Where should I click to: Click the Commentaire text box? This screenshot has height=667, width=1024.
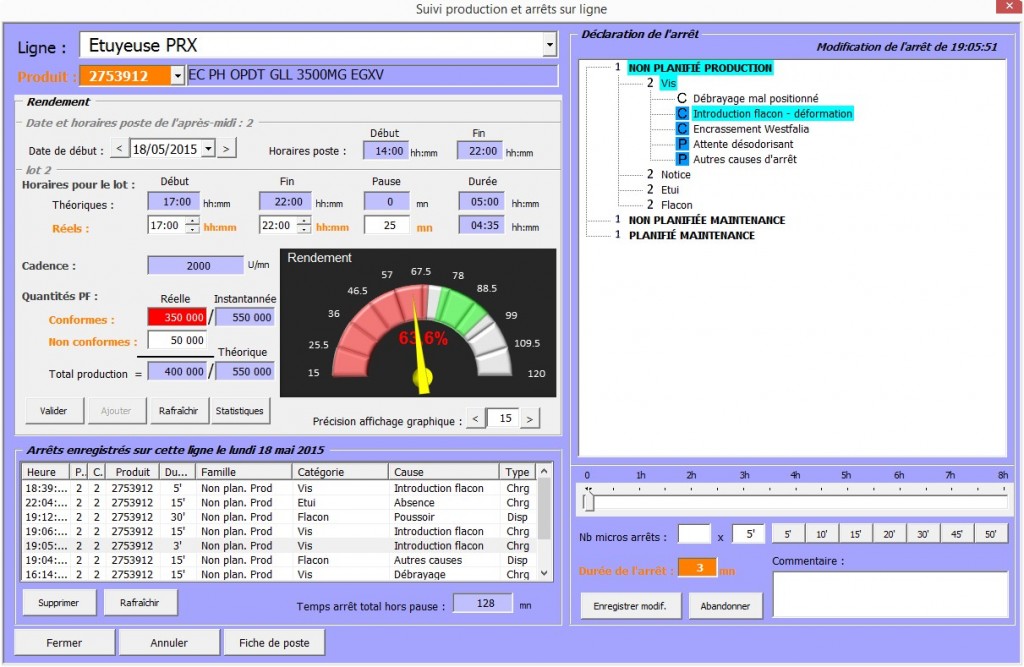click(x=890, y=594)
